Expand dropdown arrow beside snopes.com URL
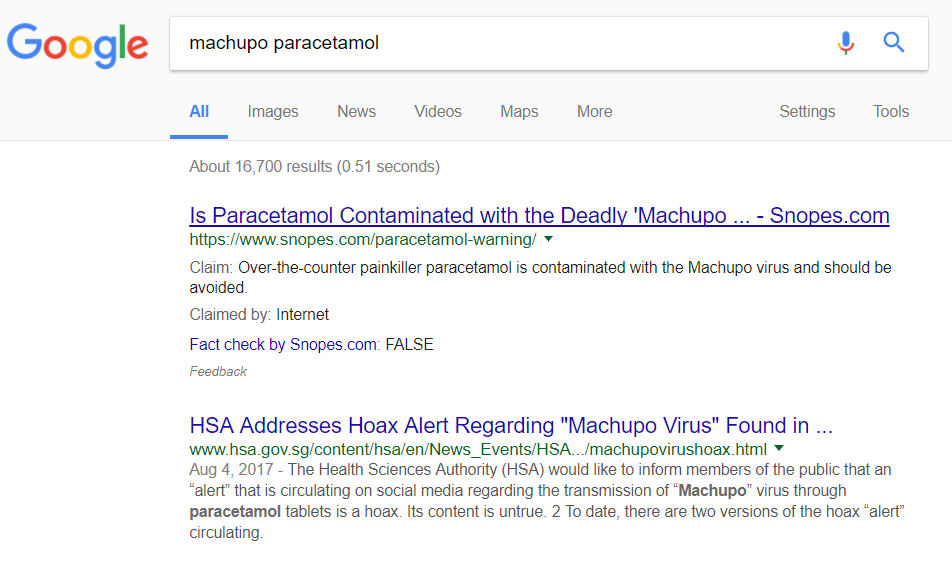The image size is (952, 561). [548, 239]
